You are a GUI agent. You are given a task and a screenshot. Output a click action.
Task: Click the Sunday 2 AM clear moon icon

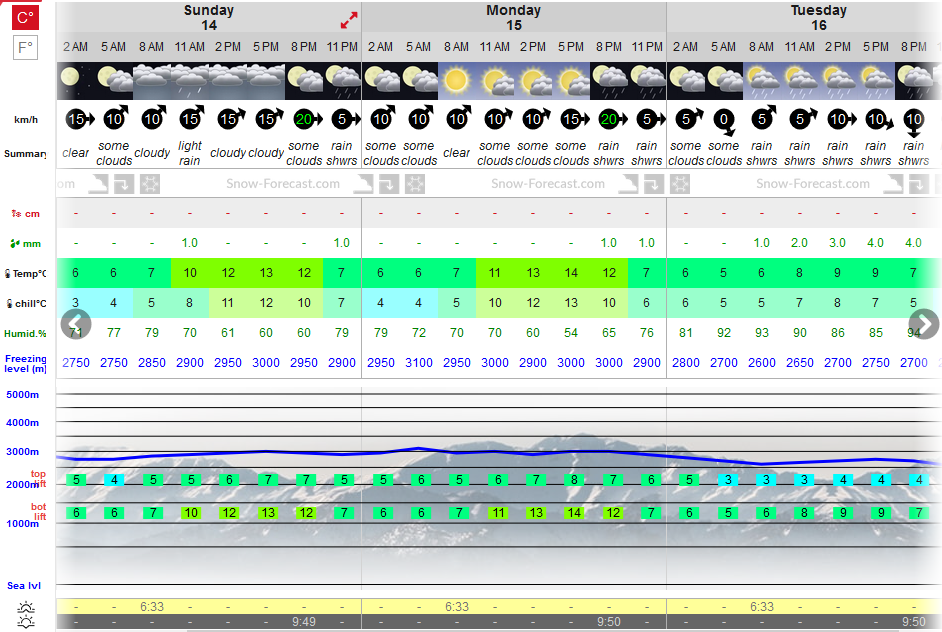click(76, 81)
